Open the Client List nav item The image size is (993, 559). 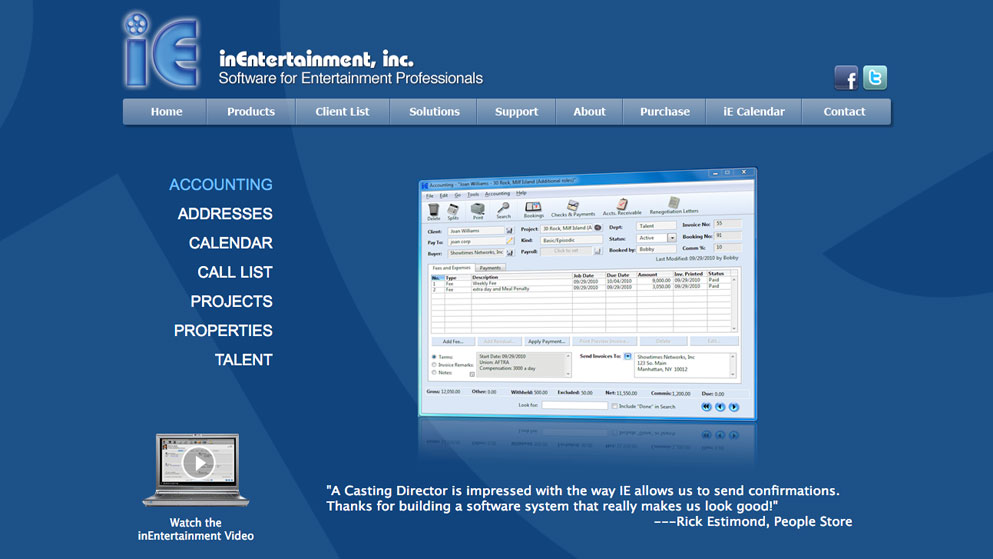342,111
